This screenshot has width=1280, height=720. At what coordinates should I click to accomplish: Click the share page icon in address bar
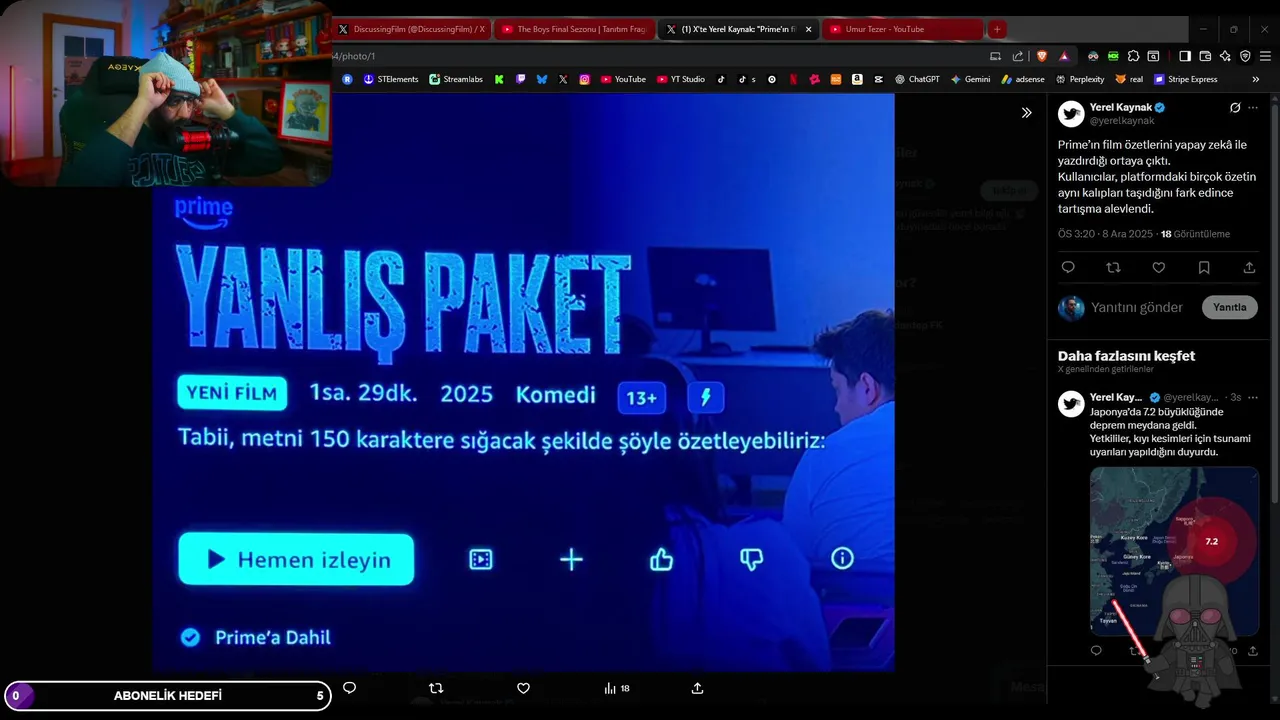[1018, 56]
